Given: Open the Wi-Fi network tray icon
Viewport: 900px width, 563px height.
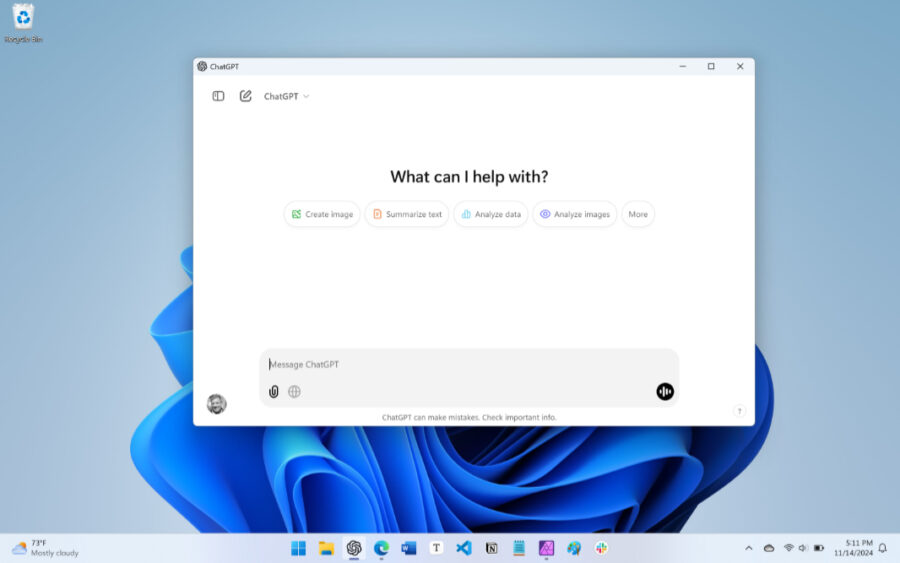Looking at the screenshot, I should pyautogui.click(x=789, y=548).
